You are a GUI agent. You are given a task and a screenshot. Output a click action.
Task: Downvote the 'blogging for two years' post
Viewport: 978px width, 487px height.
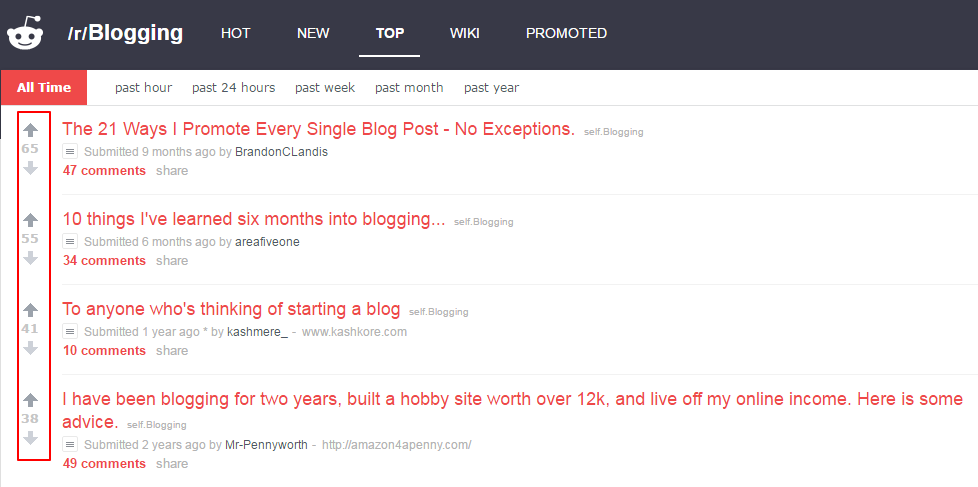coord(31,438)
